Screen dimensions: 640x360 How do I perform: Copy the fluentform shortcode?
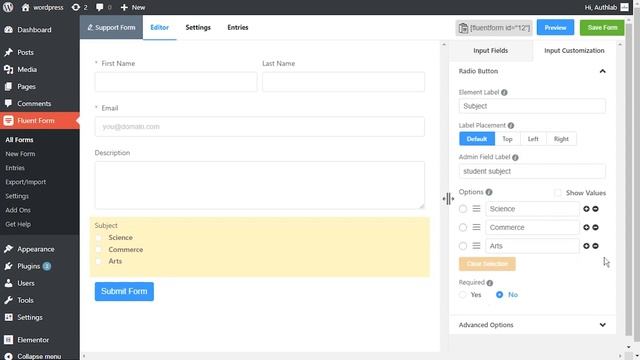[494, 28]
